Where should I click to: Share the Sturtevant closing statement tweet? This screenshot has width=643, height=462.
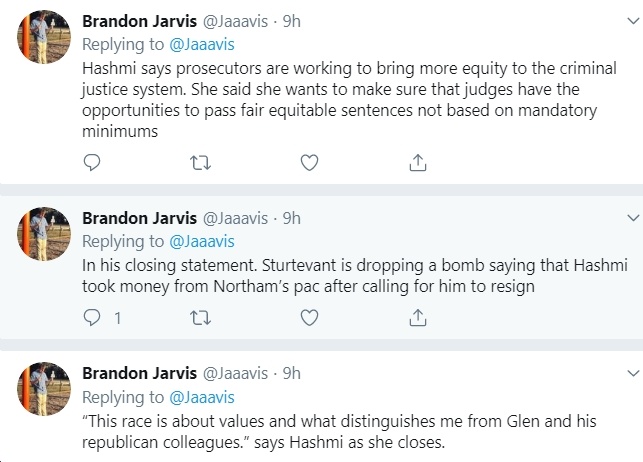tap(418, 318)
